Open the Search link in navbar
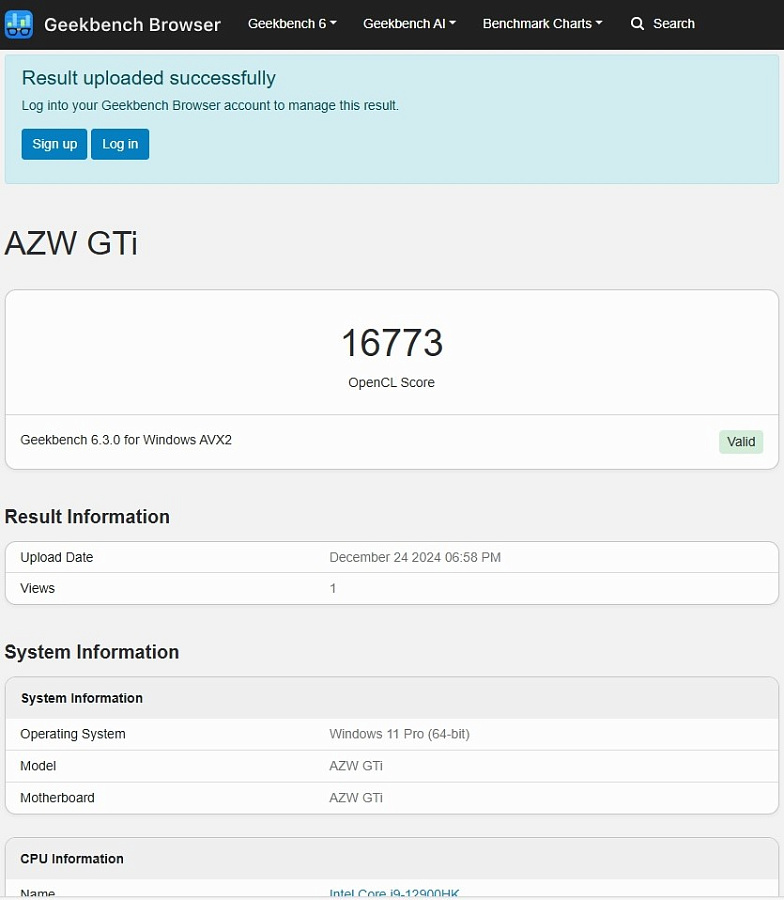The height and width of the screenshot is (900, 784). (663, 24)
